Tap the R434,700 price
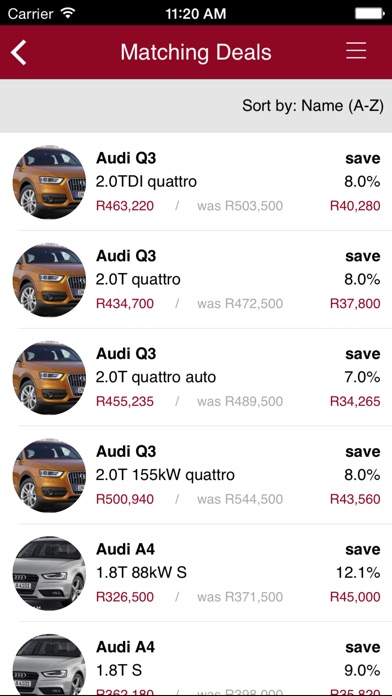 click(125, 304)
